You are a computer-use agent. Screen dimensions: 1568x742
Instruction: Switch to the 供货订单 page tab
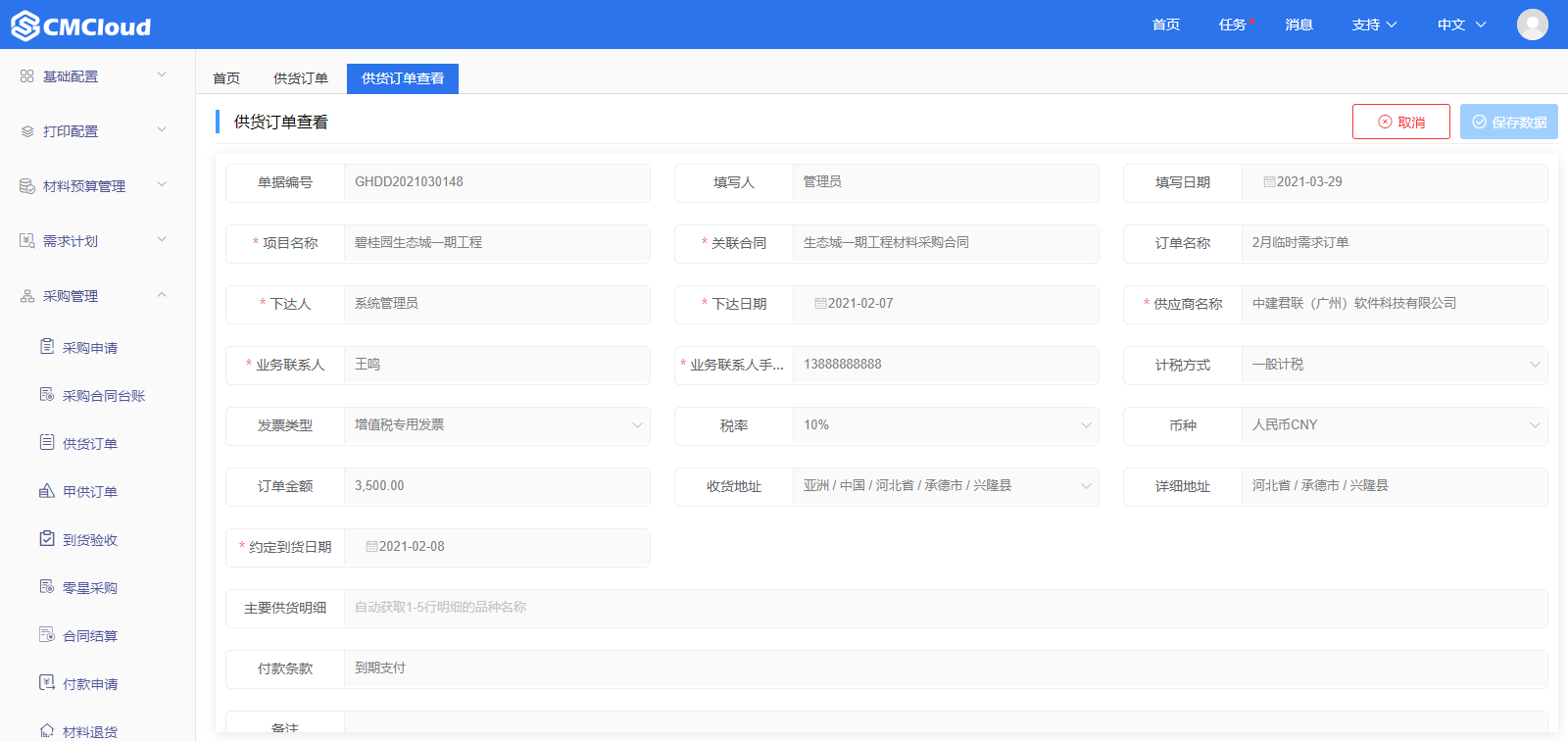pyautogui.click(x=301, y=78)
